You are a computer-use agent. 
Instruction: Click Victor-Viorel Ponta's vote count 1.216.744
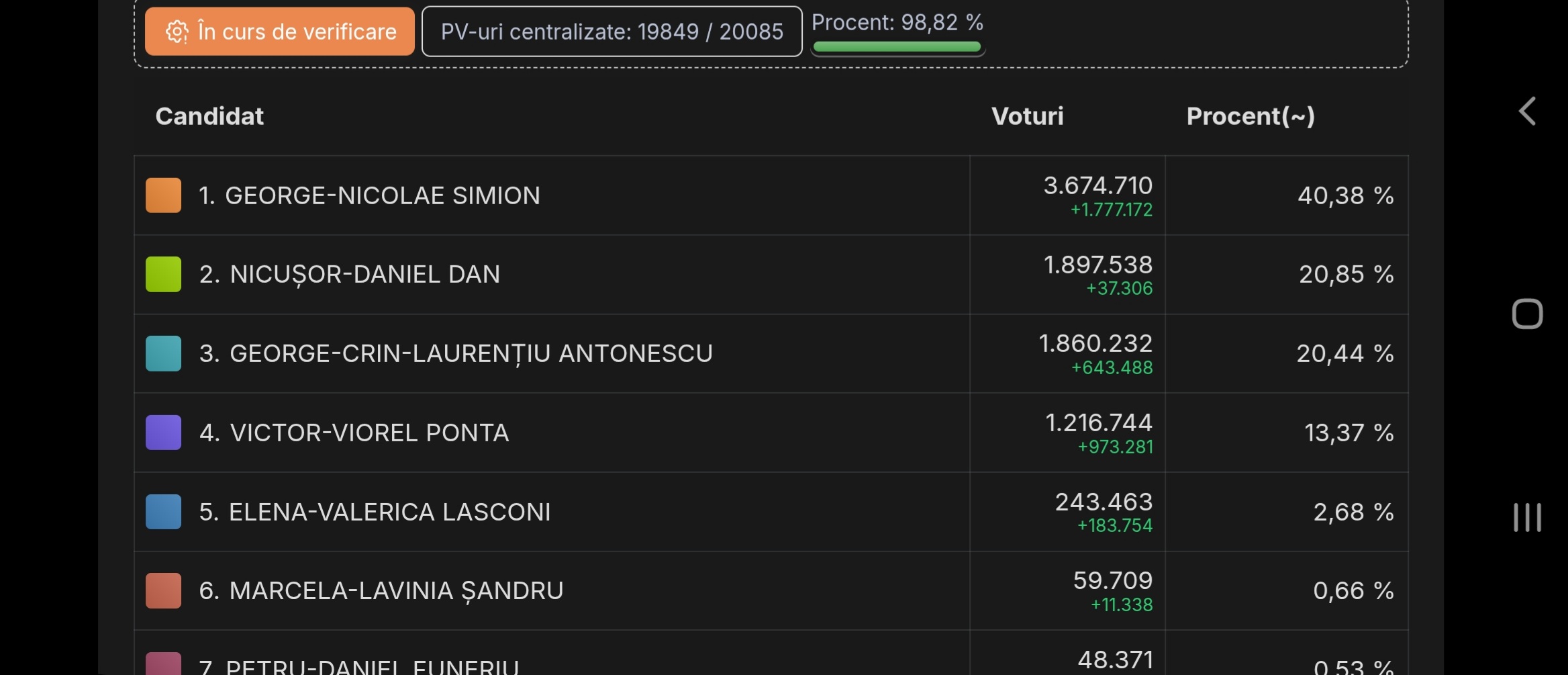coord(1098,422)
